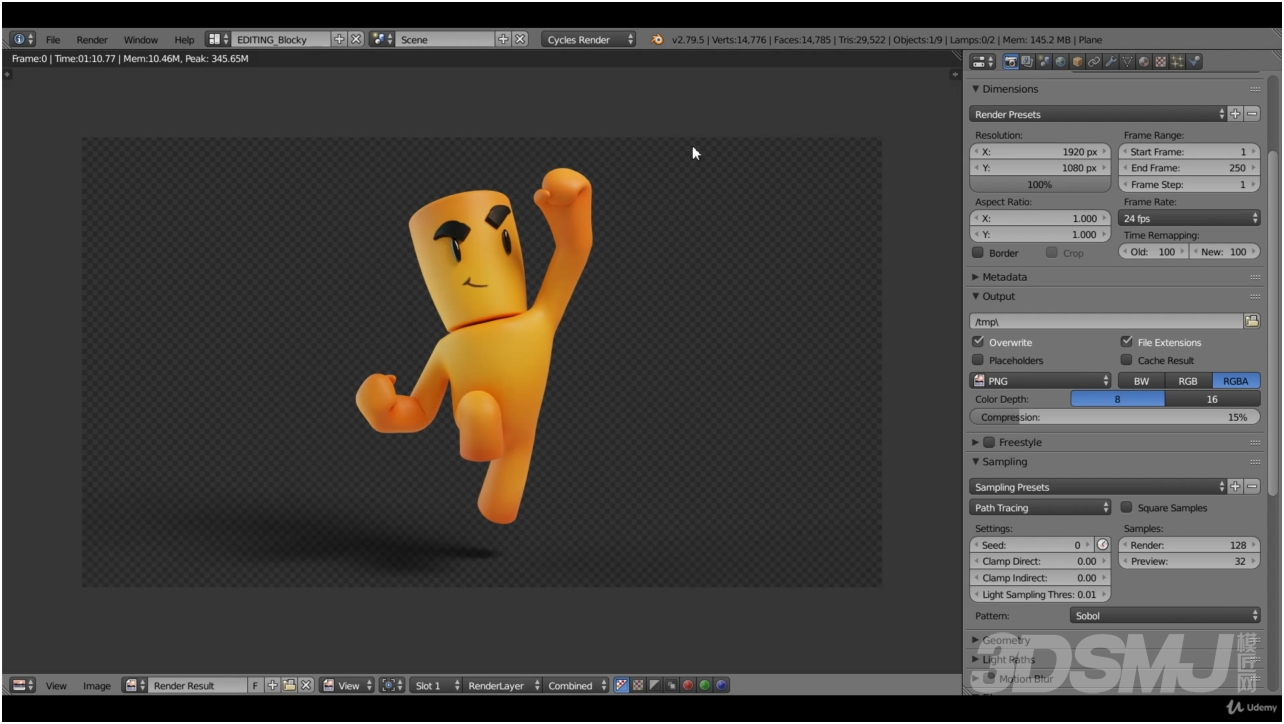The height and width of the screenshot is (724, 1284).
Task: Show Red display channel
Action: pyautogui.click(x=688, y=686)
